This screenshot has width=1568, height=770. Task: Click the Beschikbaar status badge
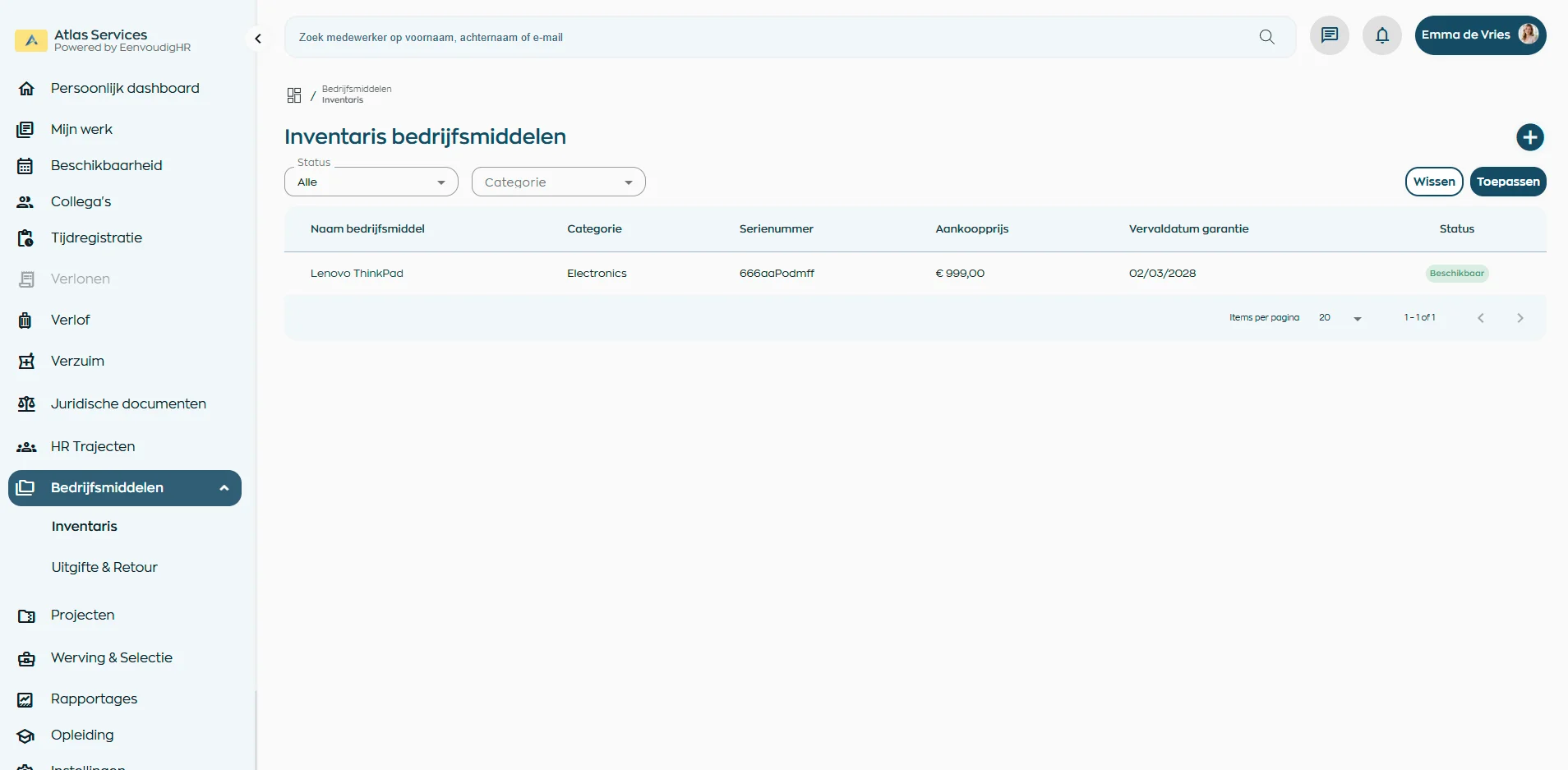1456,274
